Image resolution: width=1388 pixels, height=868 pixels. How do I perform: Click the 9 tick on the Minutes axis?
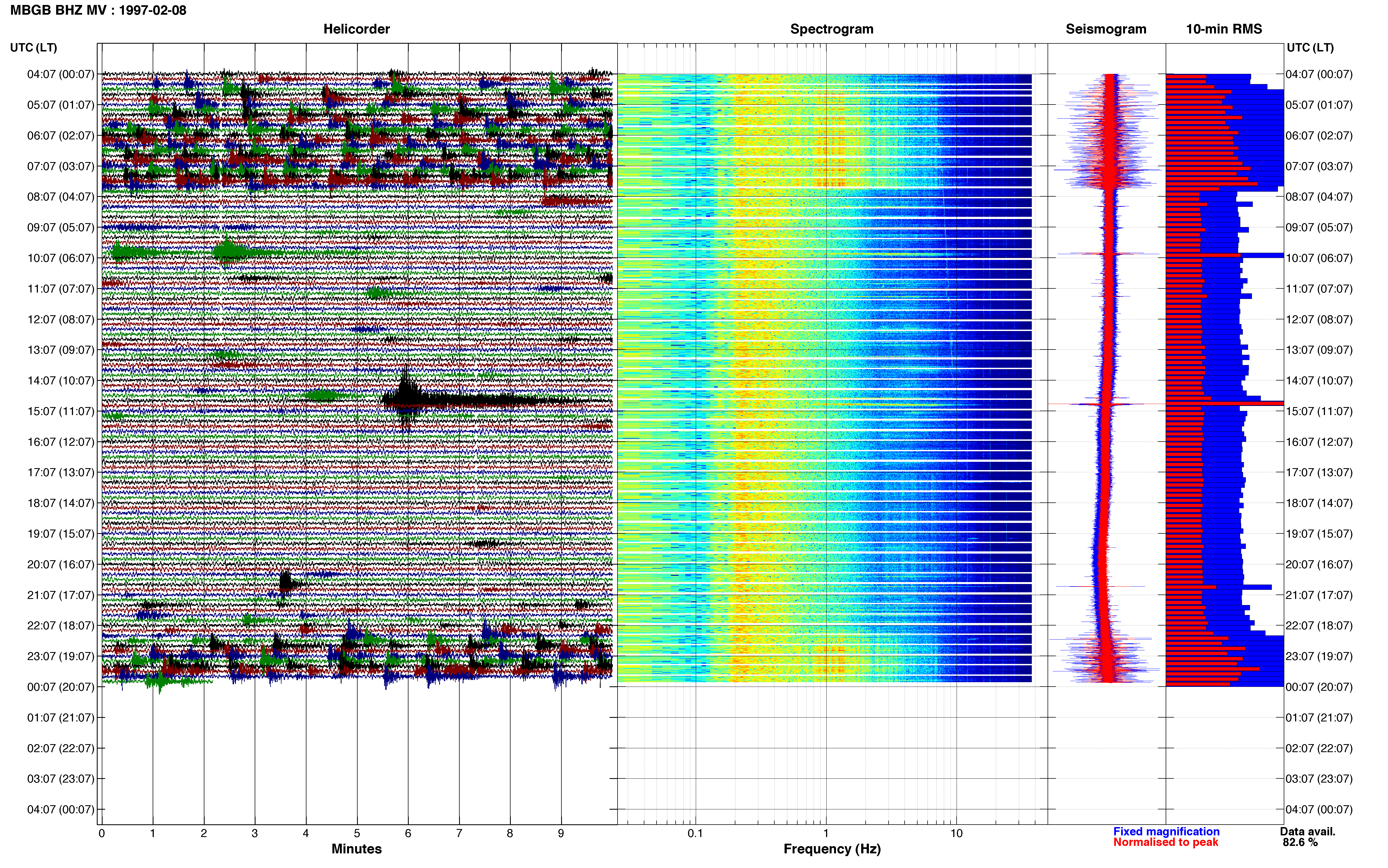pos(561,833)
